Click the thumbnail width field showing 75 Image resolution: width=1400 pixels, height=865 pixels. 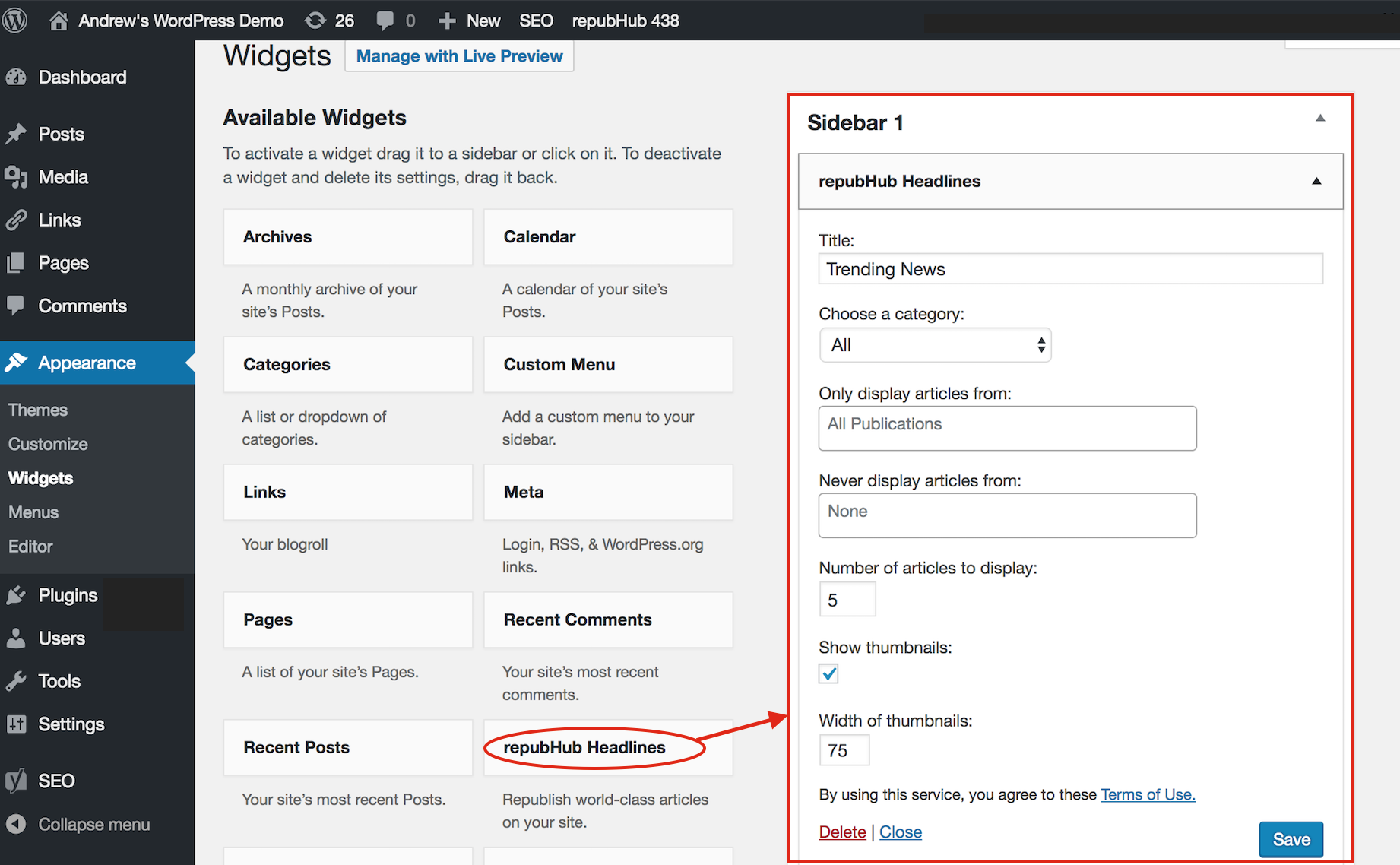point(844,750)
